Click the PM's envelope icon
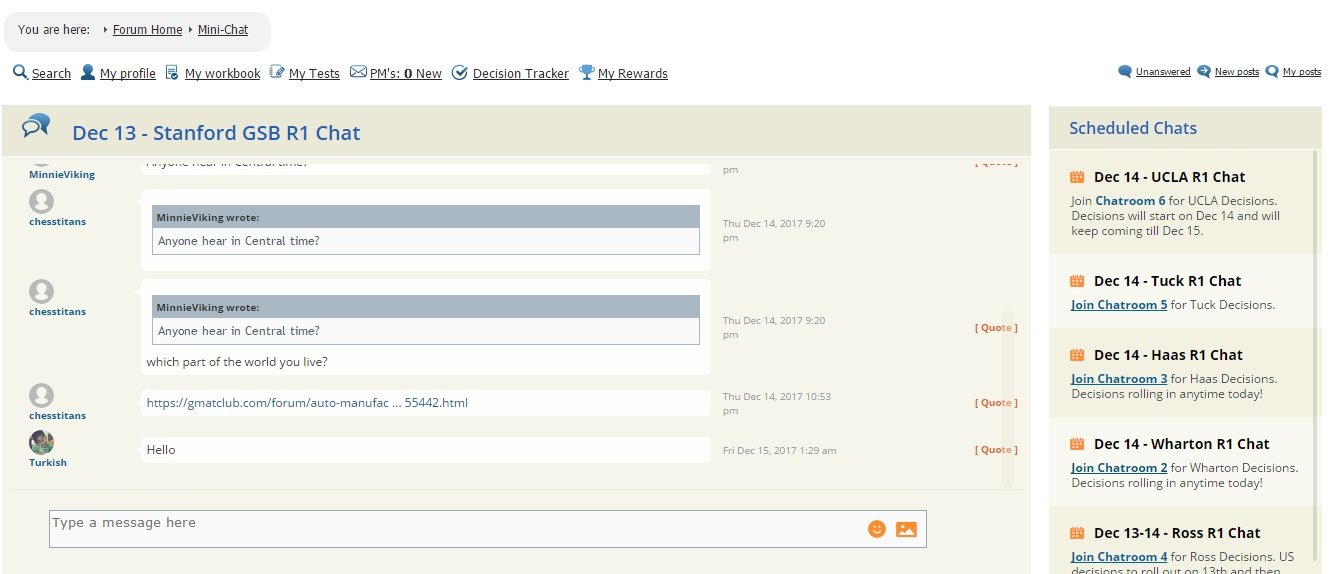Viewport: 1331px width, 574px height. [x=358, y=73]
